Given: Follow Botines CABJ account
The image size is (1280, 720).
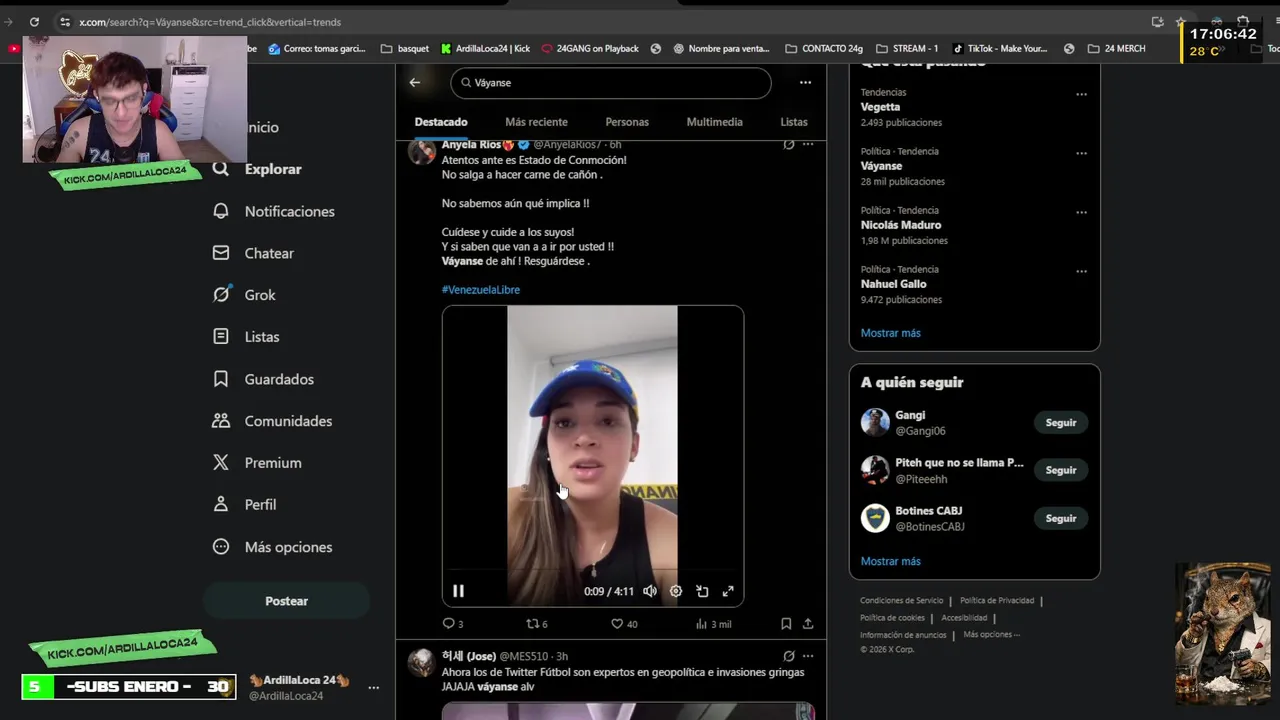Looking at the screenshot, I should pyautogui.click(x=1061, y=518).
